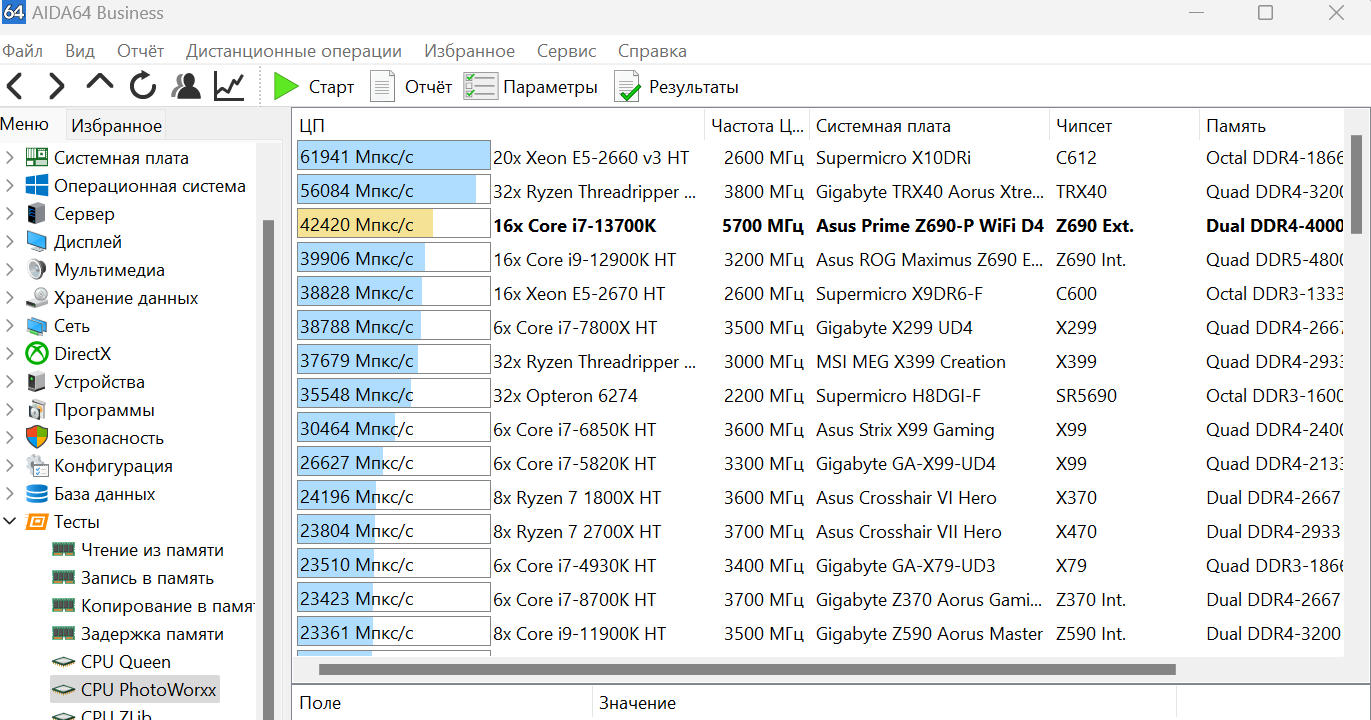Select the CPU Queen test
This screenshot has height=720, width=1371.
pos(126,661)
